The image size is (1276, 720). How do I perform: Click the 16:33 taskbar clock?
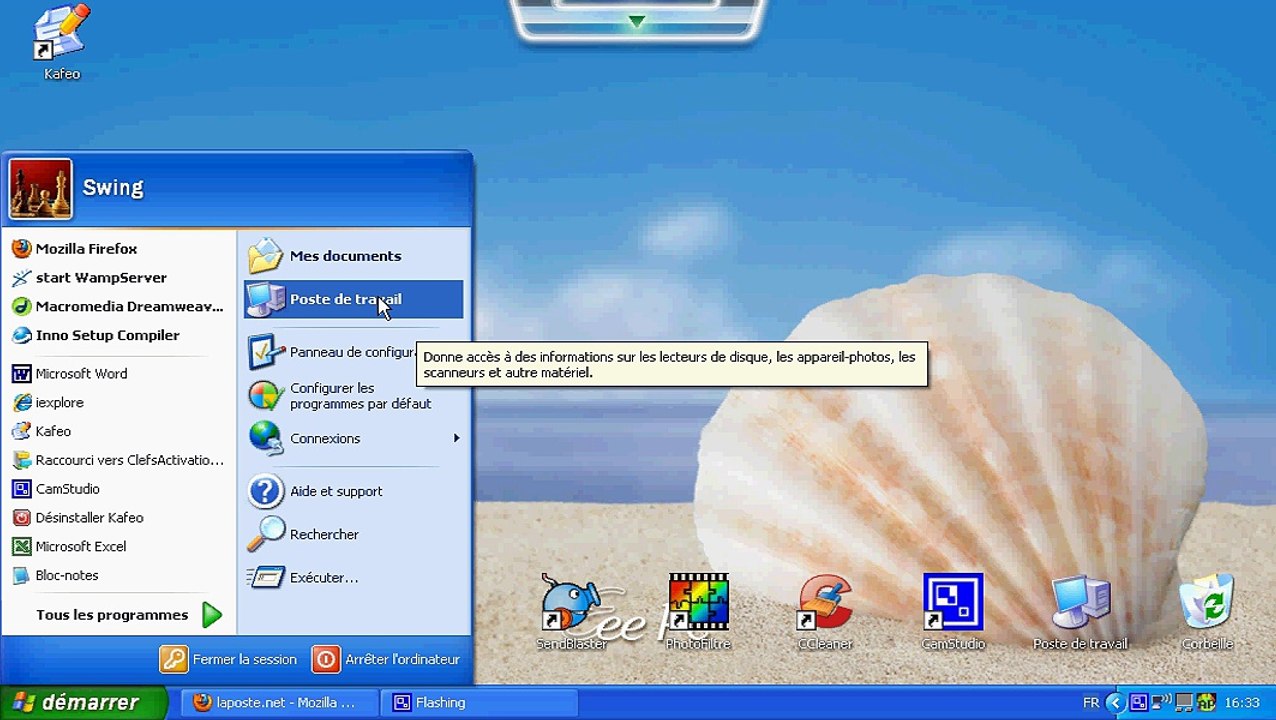[1242, 703]
